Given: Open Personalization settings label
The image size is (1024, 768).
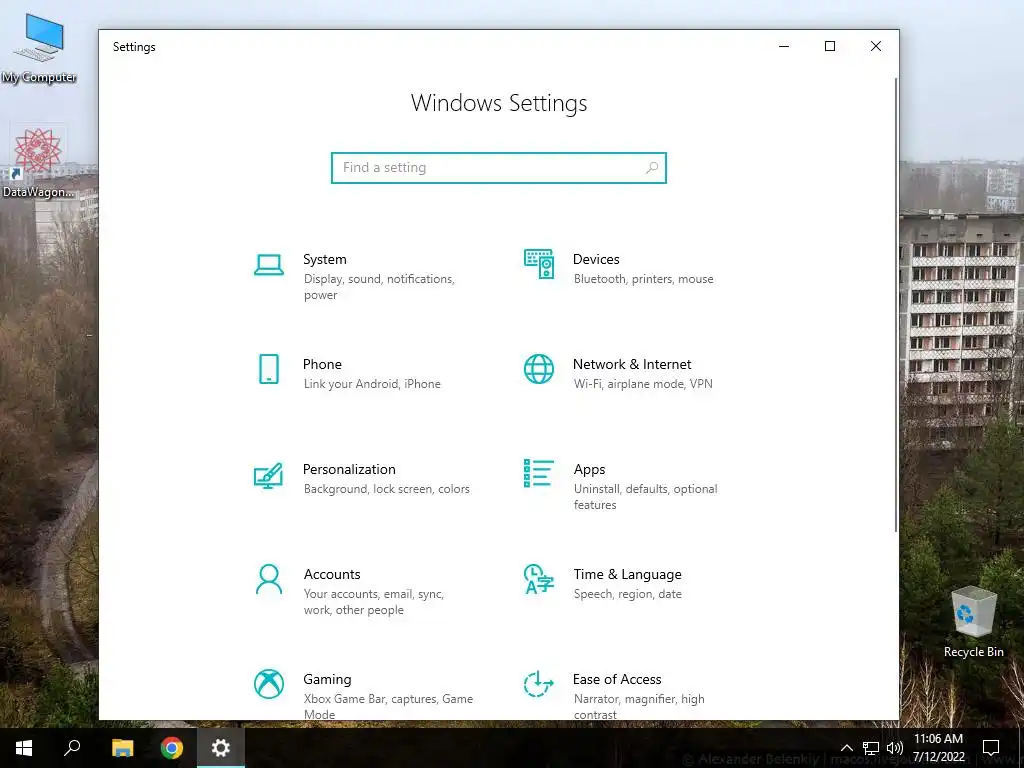Looking at the screenshot, I should (349, 470).
